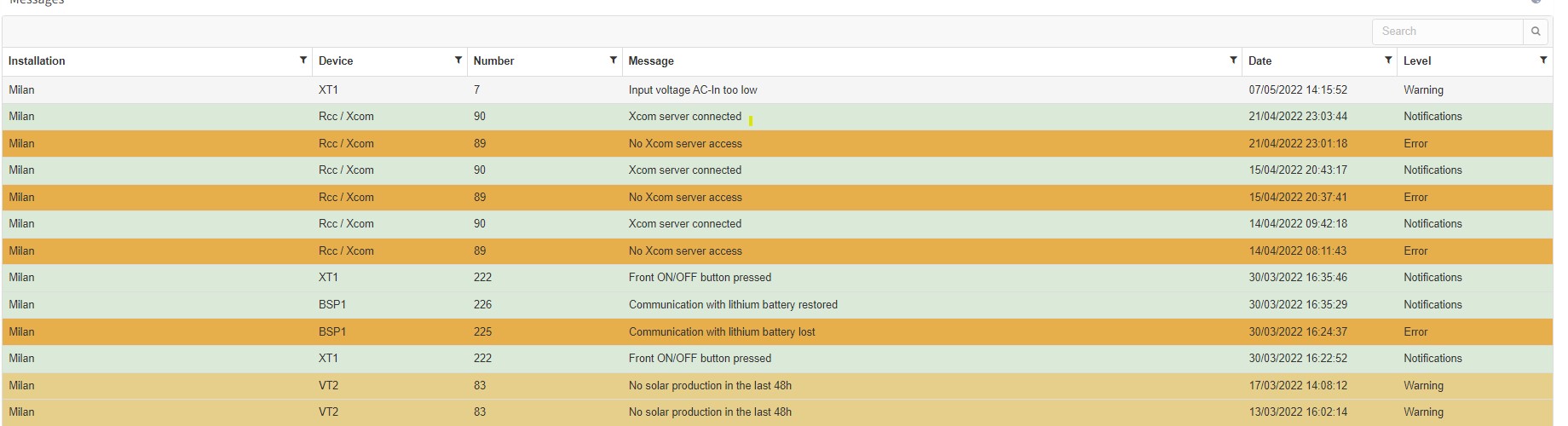This screenshot has height=426, width=1568.
Task: Open the Installation column filter icon
Action: tap(303, 60)
